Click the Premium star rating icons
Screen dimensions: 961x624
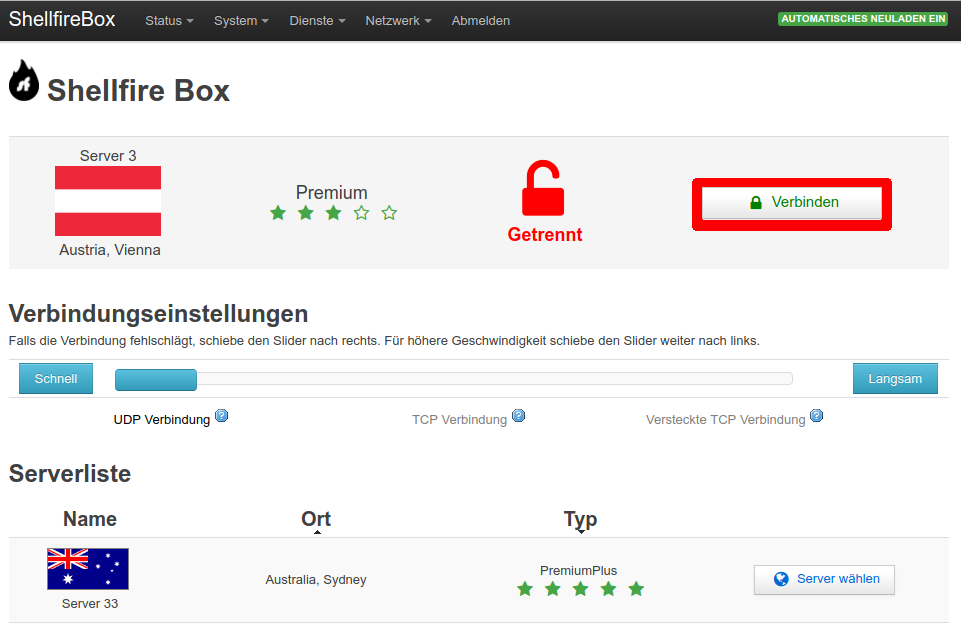(x=333, y=213)
